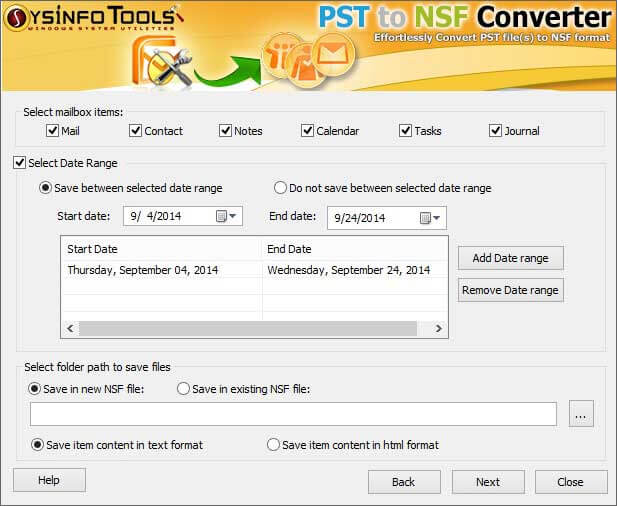Viewport: 617px width, 506px height.
Task: Uncheck the Journal checkbox
Action: (x=495, y=131)
